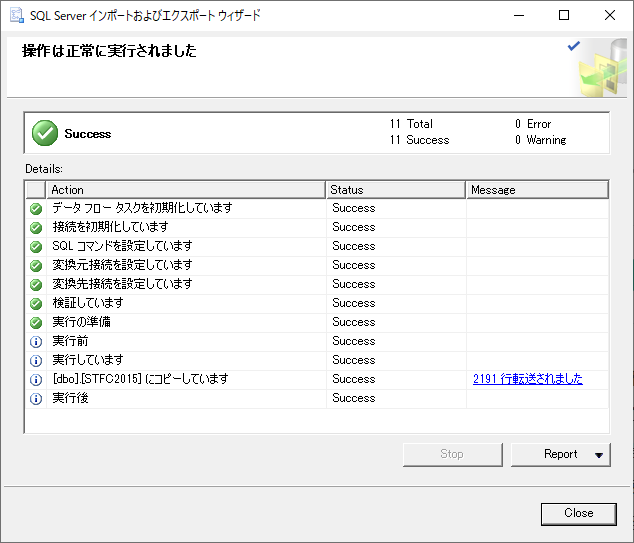Click the Message column header
Viewport: 634px width, 543px height.
pos(537,189)
